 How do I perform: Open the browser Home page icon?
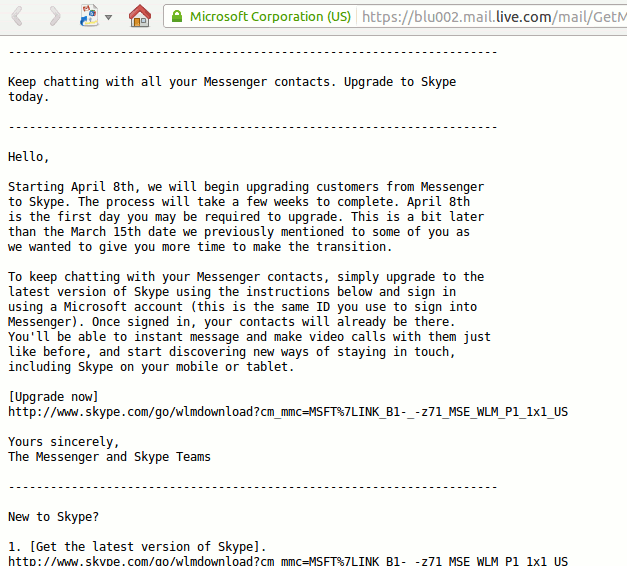141,16
